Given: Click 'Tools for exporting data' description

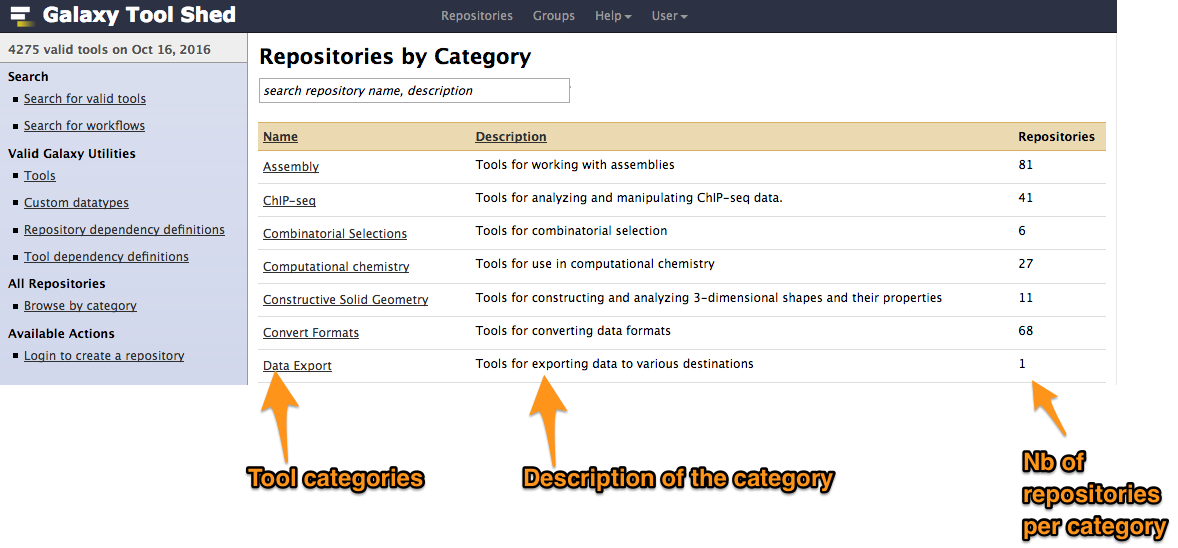Looking at the screenshot, I should click(x=615, y=364).
